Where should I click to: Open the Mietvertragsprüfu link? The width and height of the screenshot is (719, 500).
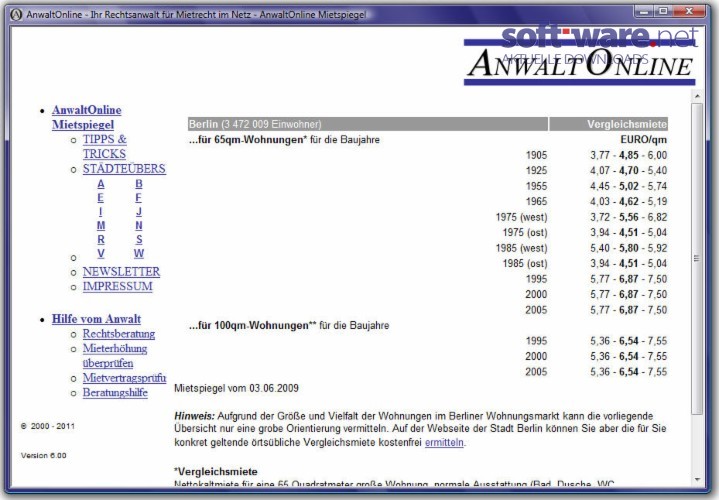[124, 378]
